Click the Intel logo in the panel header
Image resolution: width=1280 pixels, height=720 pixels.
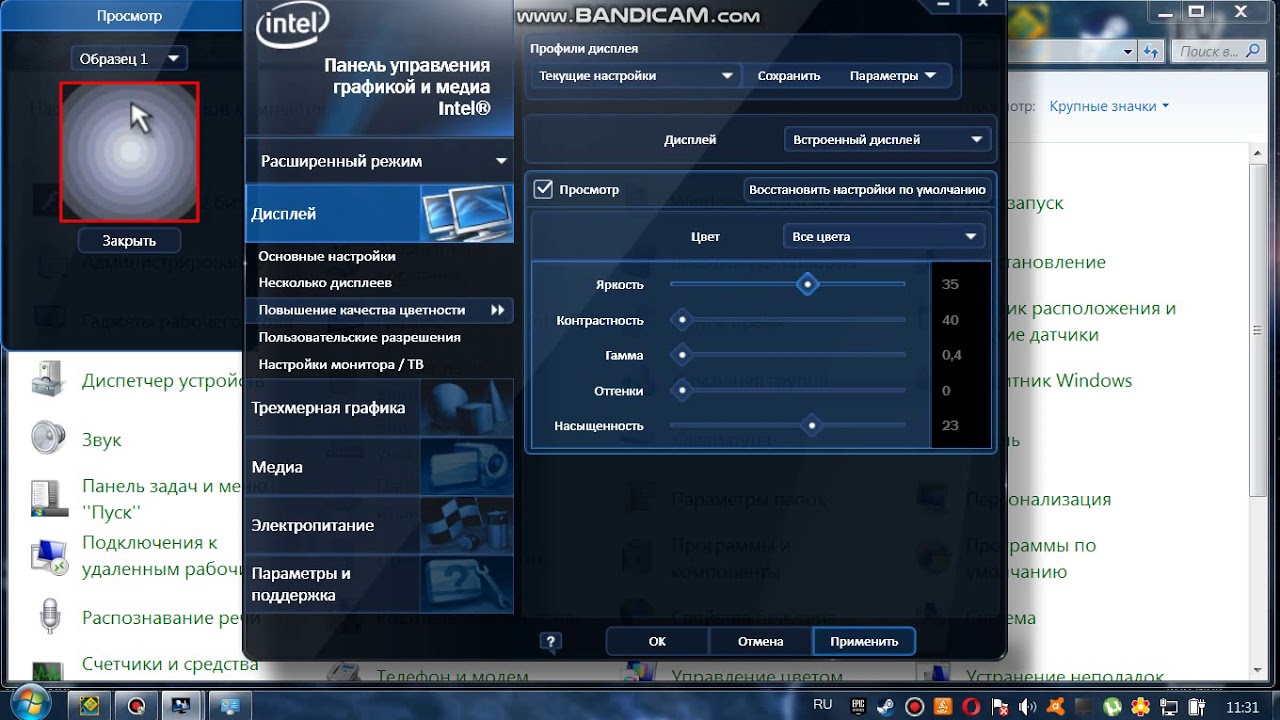293,26
